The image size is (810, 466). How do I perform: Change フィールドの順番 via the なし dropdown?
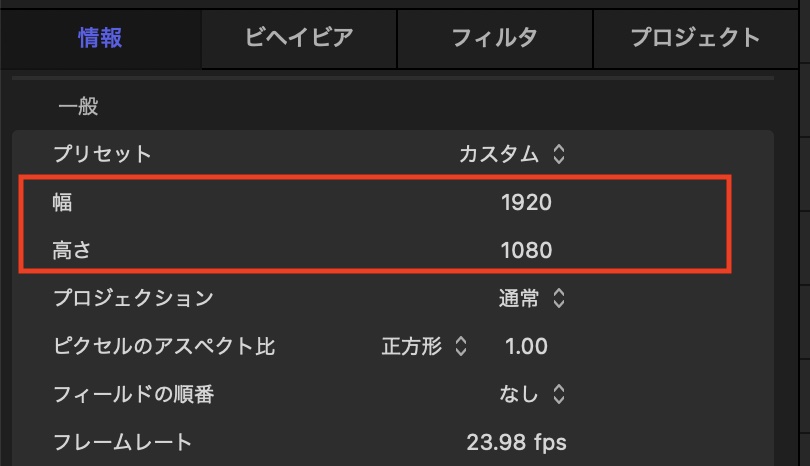tap(532, 394)
